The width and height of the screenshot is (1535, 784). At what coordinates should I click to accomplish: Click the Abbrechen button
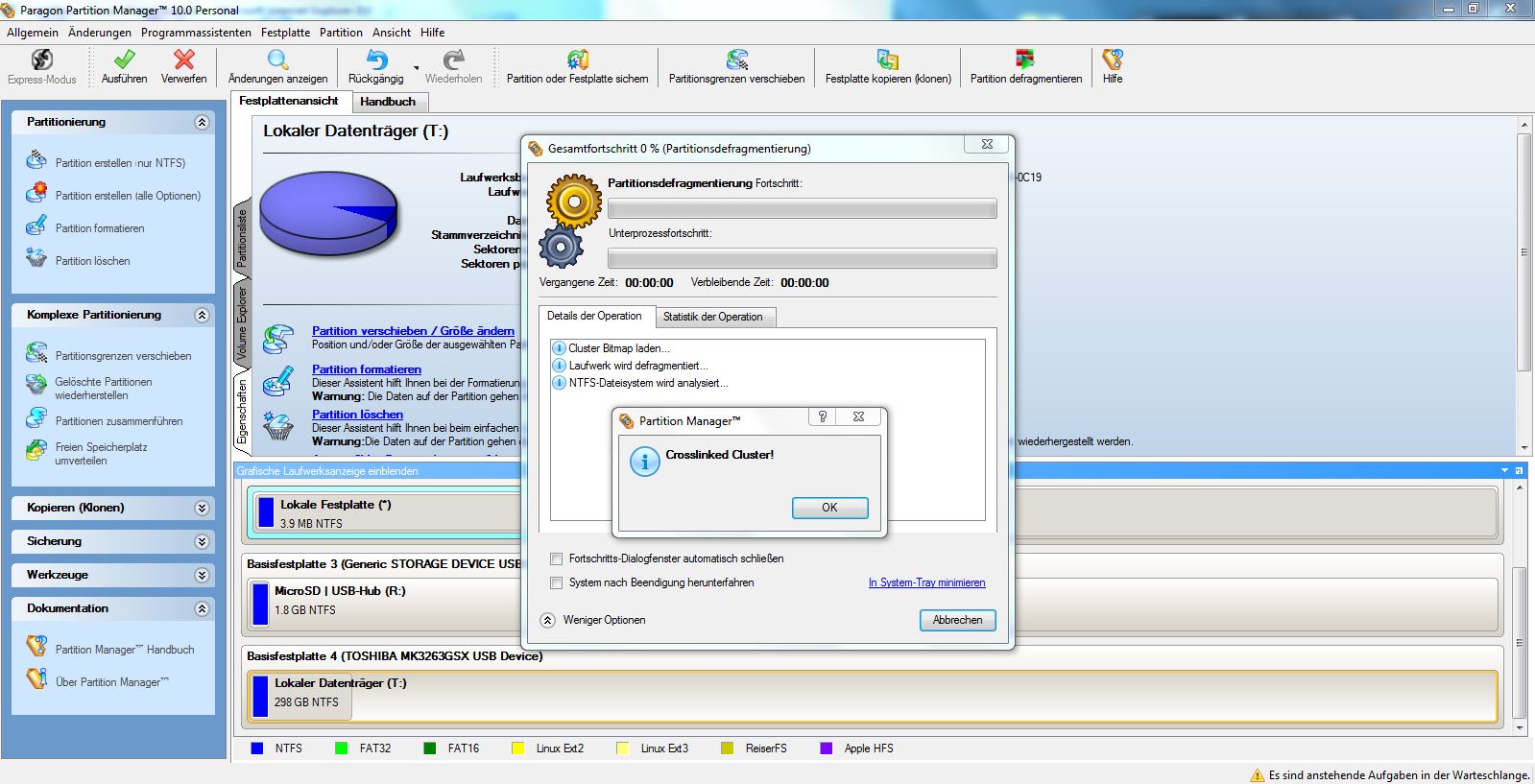pyautogui.click(x=957, y=620)
